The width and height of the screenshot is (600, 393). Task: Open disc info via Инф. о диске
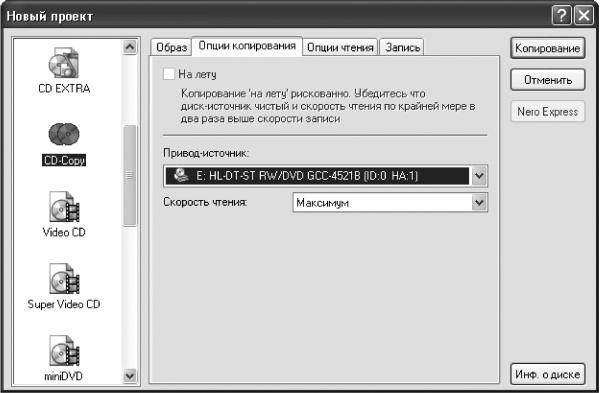click(548, 374)
